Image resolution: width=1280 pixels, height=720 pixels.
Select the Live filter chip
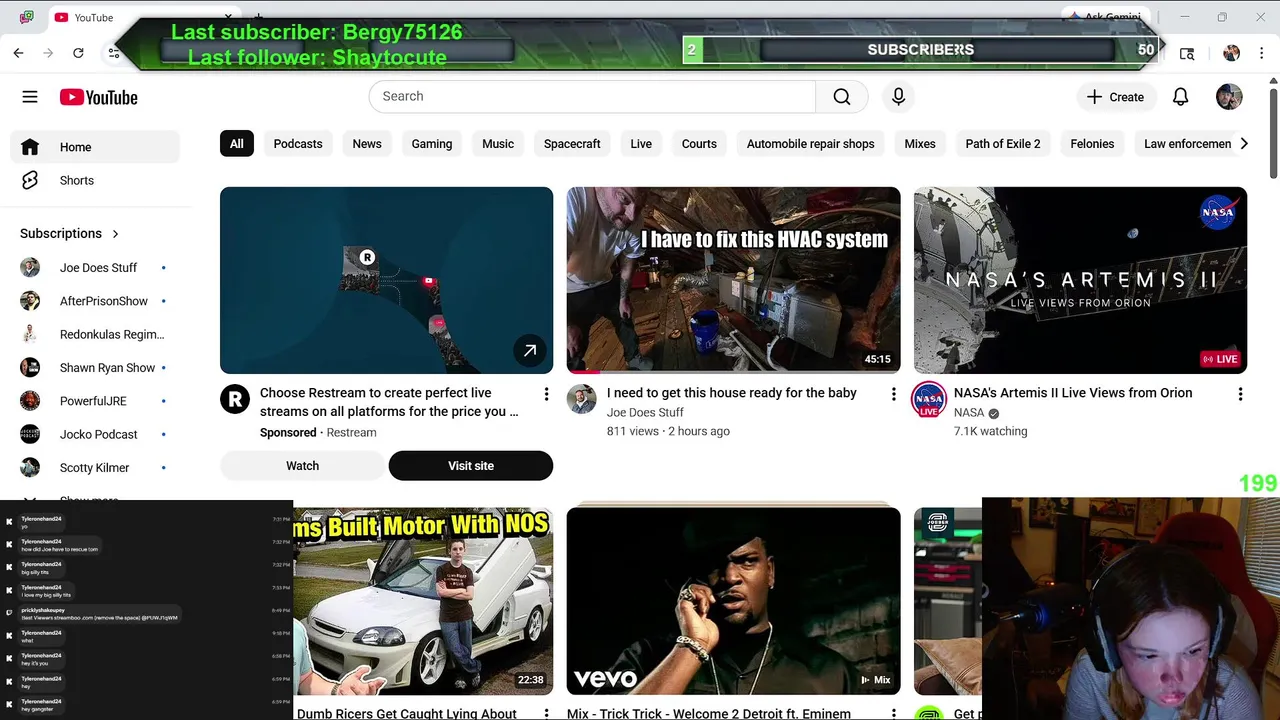coord(641,143)
